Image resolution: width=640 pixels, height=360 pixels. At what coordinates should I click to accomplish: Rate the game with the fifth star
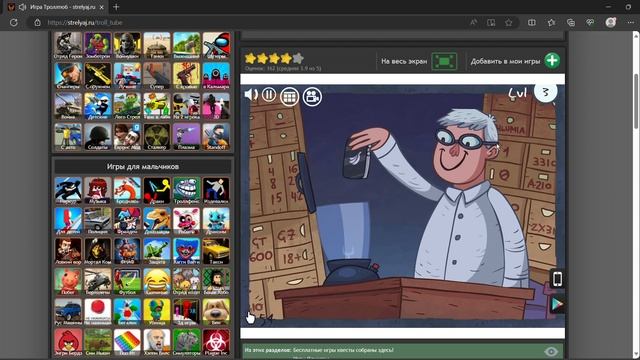click(298, 58)
